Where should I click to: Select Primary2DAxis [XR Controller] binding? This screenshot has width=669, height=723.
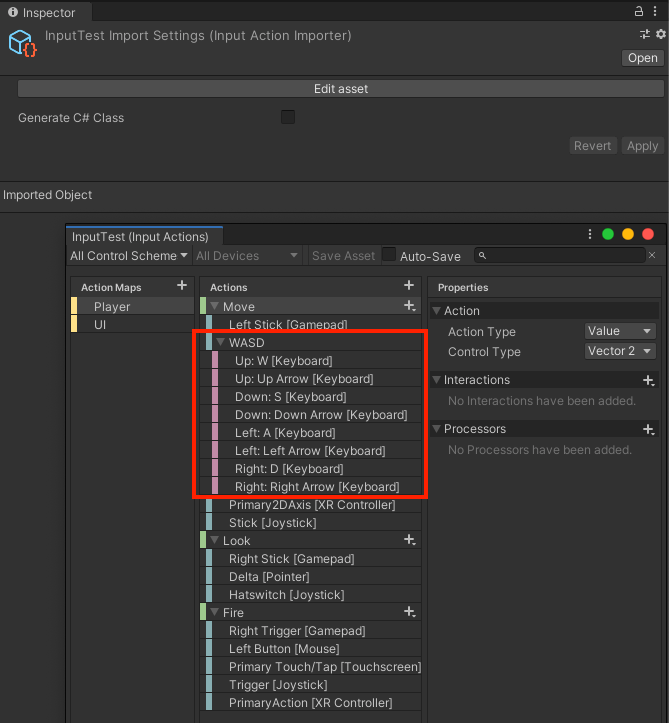313,504
